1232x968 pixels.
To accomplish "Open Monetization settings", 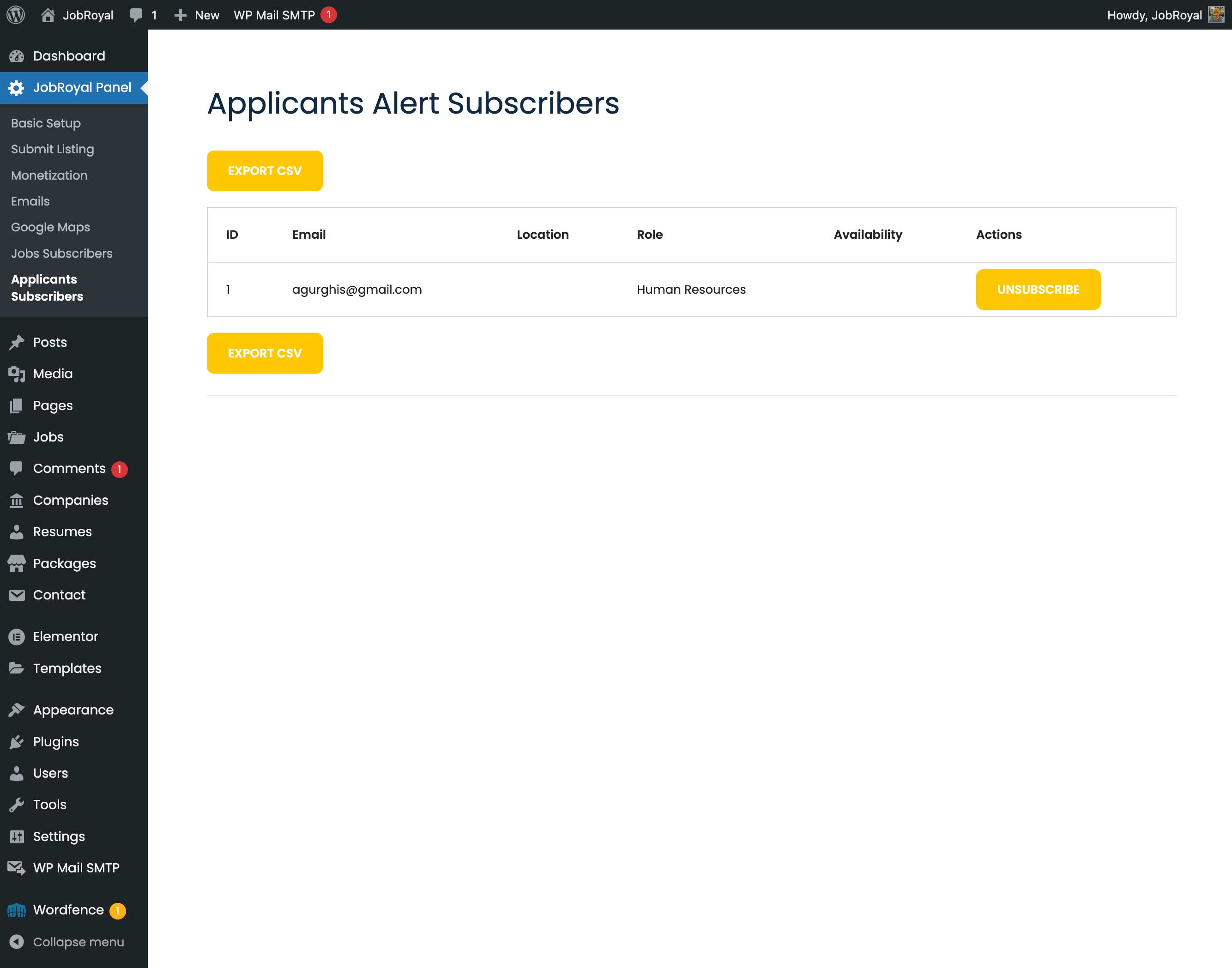I will point(49,175).
